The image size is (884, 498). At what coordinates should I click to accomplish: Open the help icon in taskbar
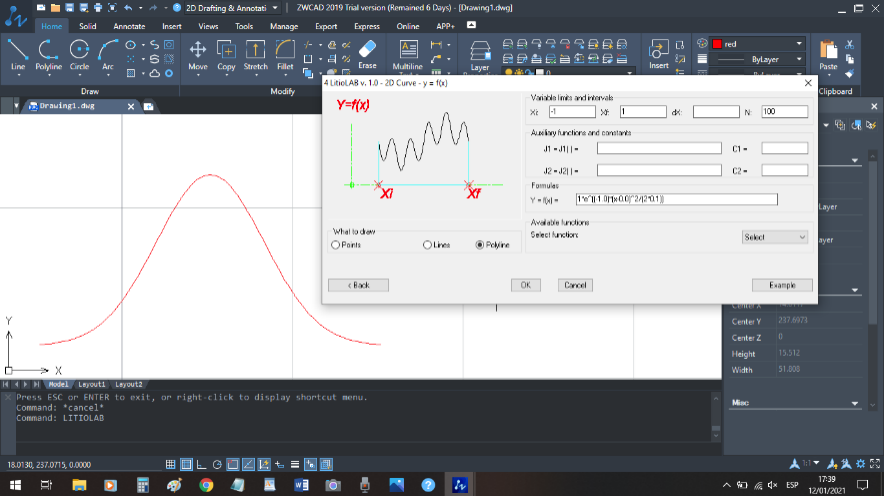coord(428,485)
